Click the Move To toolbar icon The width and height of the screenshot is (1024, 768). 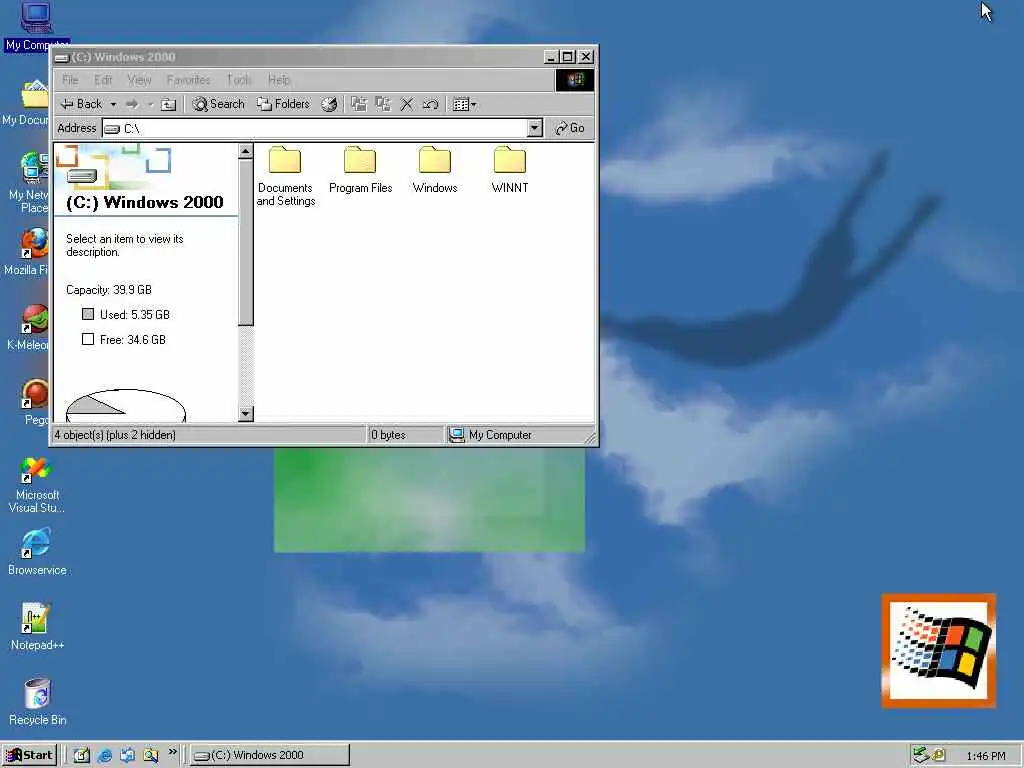(359, 104)
